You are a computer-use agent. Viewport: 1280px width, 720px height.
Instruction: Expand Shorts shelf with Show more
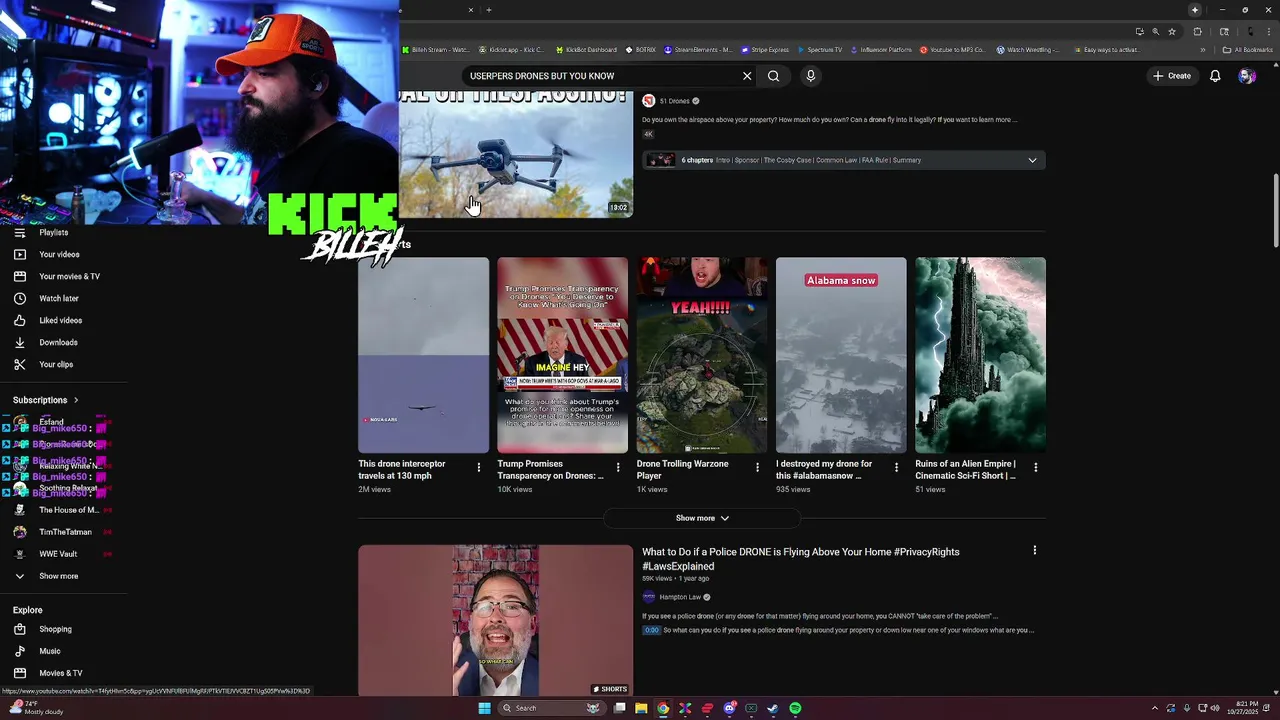702,518
